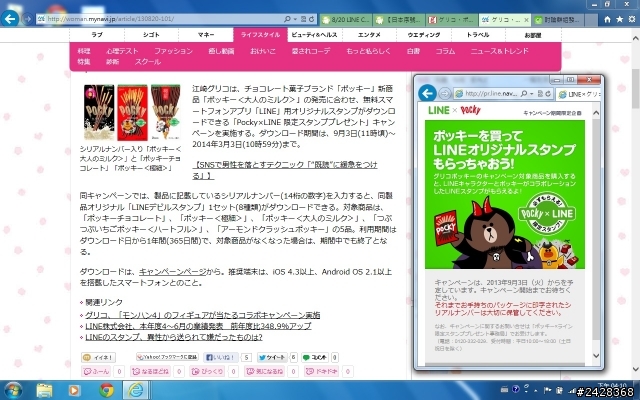
Task: Click the Windows Start orb
Action: 12,390
